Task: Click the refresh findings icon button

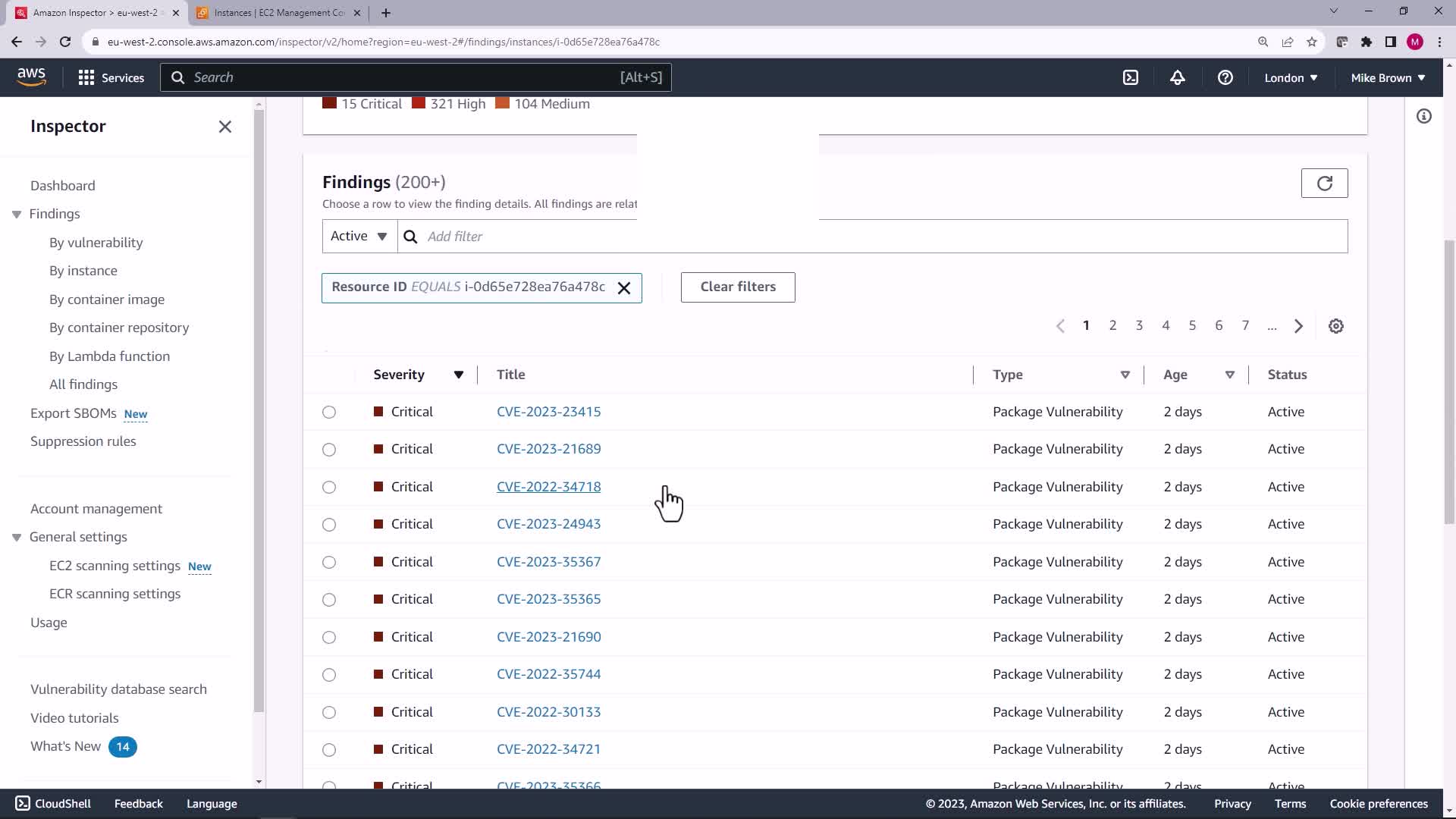Action: coord(1324,183)
